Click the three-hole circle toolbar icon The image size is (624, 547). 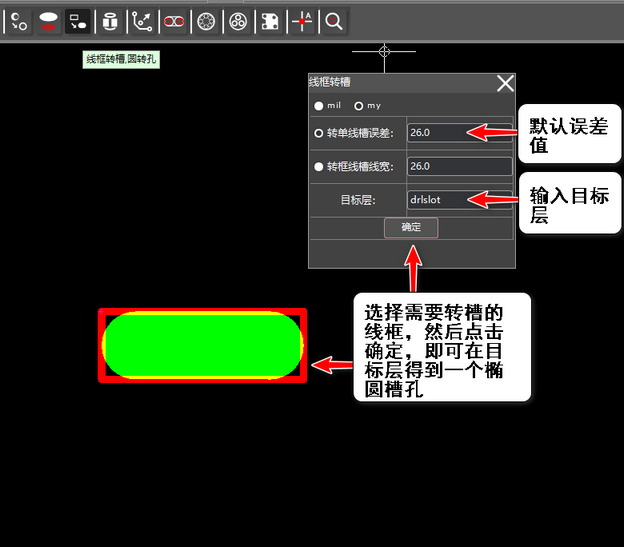point(237,20)
